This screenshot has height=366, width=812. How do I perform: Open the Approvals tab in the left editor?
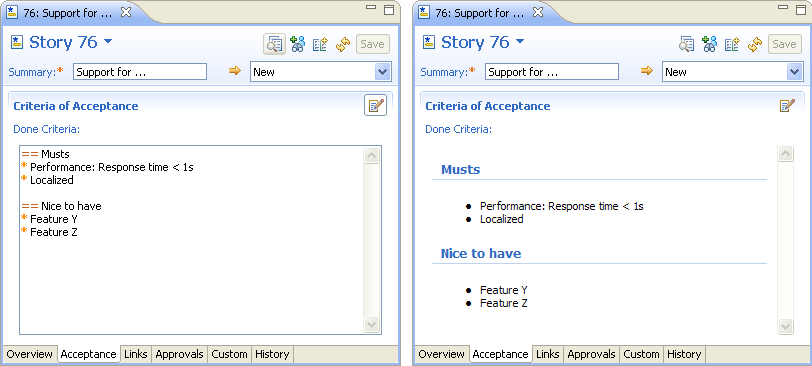[x=179, y=355]
